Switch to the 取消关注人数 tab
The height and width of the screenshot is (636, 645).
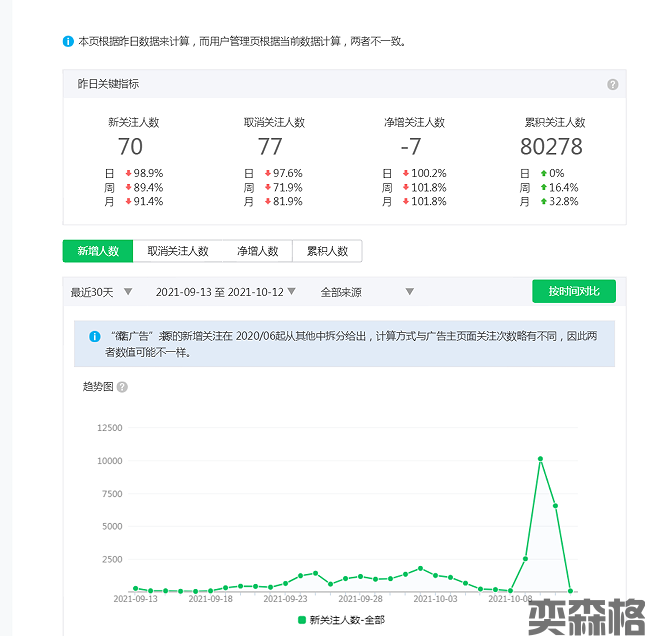click(x=177, y=251)
